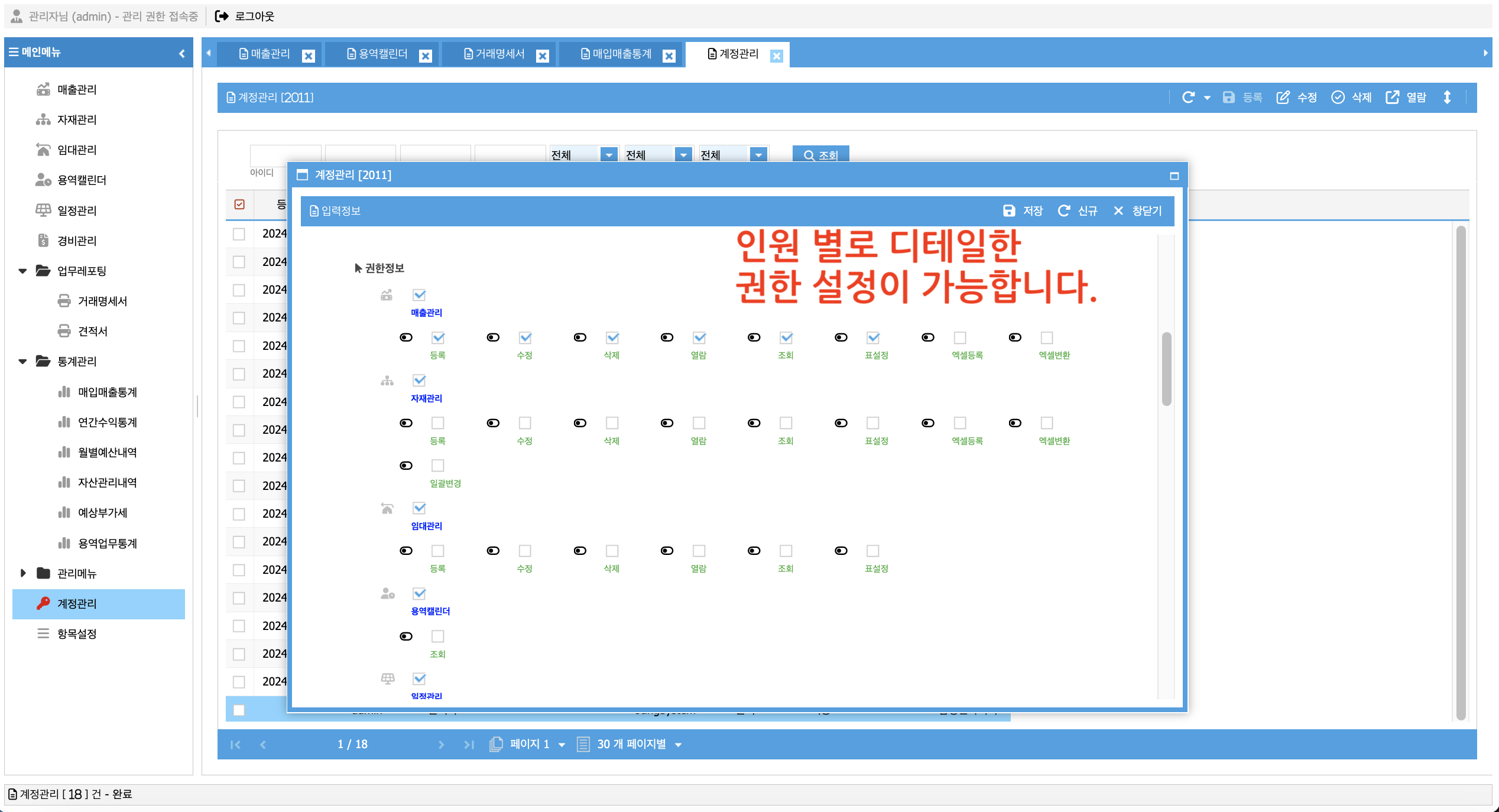1499x812 pixels.
Task: Expand the 관리메뉴 folder in sidebar
Action: click(x=23, y=573)
